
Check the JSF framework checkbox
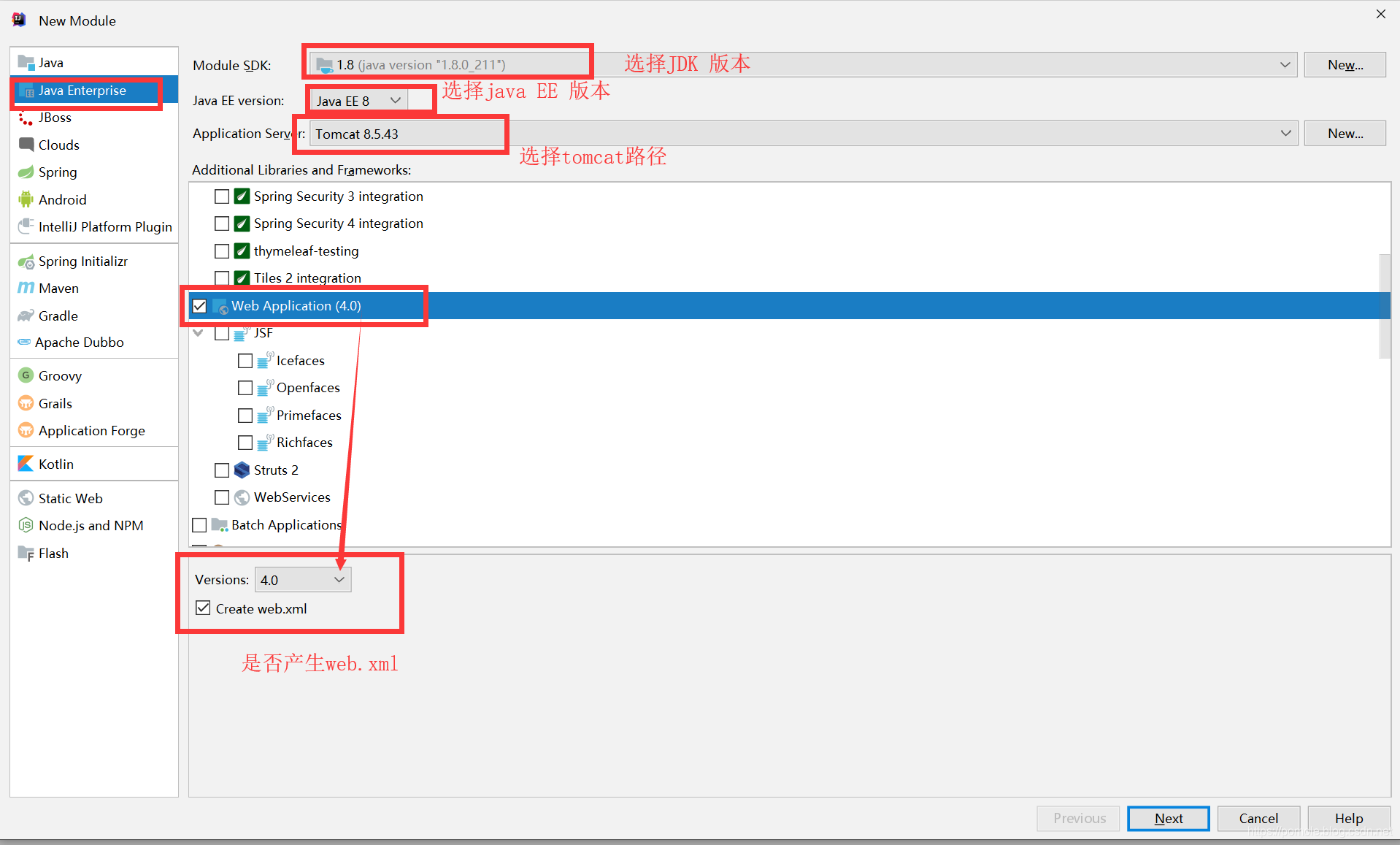222,333
